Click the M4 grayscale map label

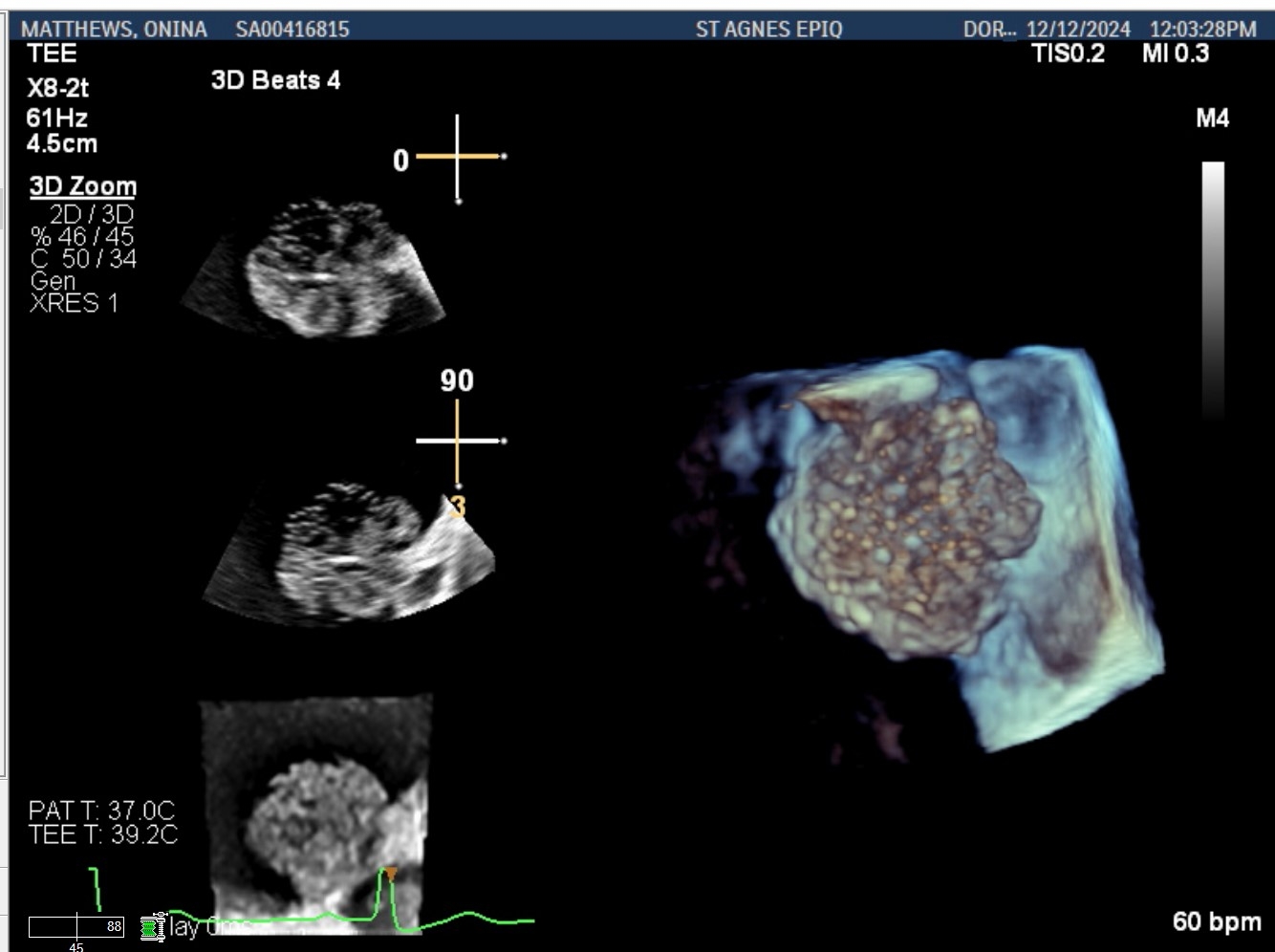click(1212, 119)
